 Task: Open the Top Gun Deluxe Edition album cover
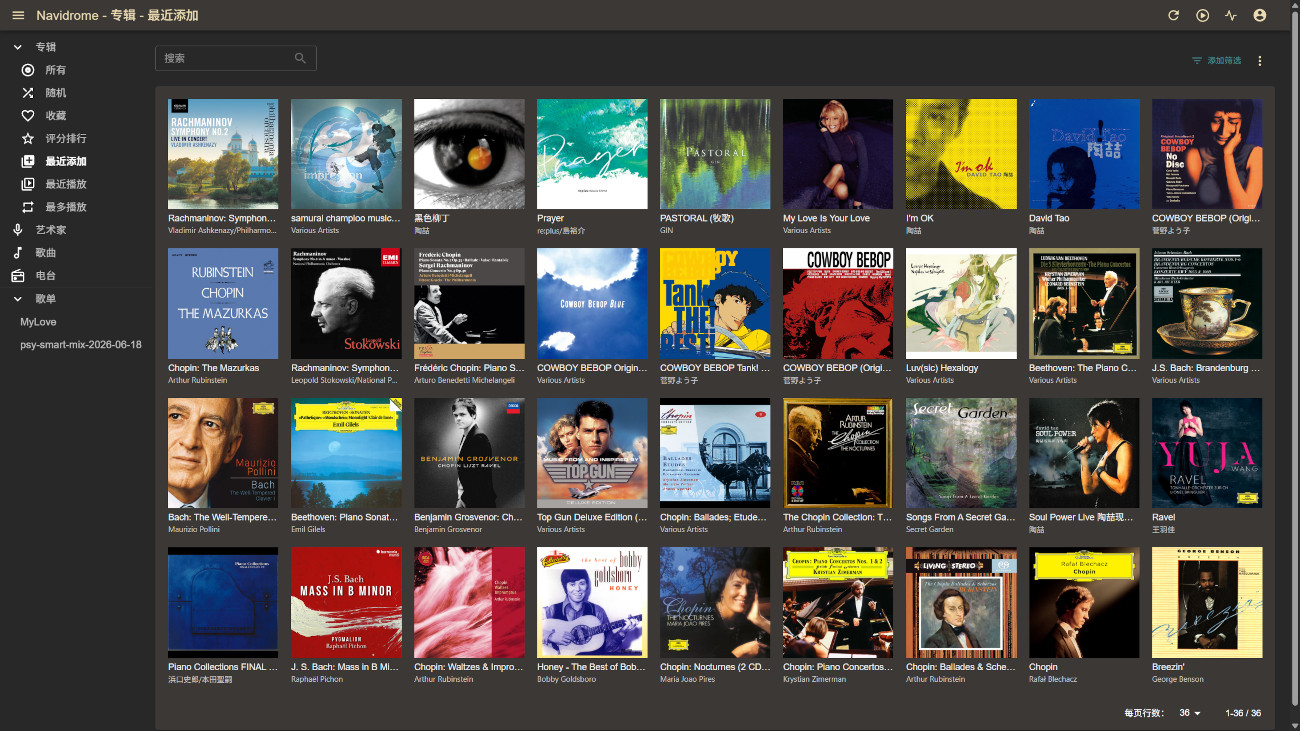click(x=592, y=453)
